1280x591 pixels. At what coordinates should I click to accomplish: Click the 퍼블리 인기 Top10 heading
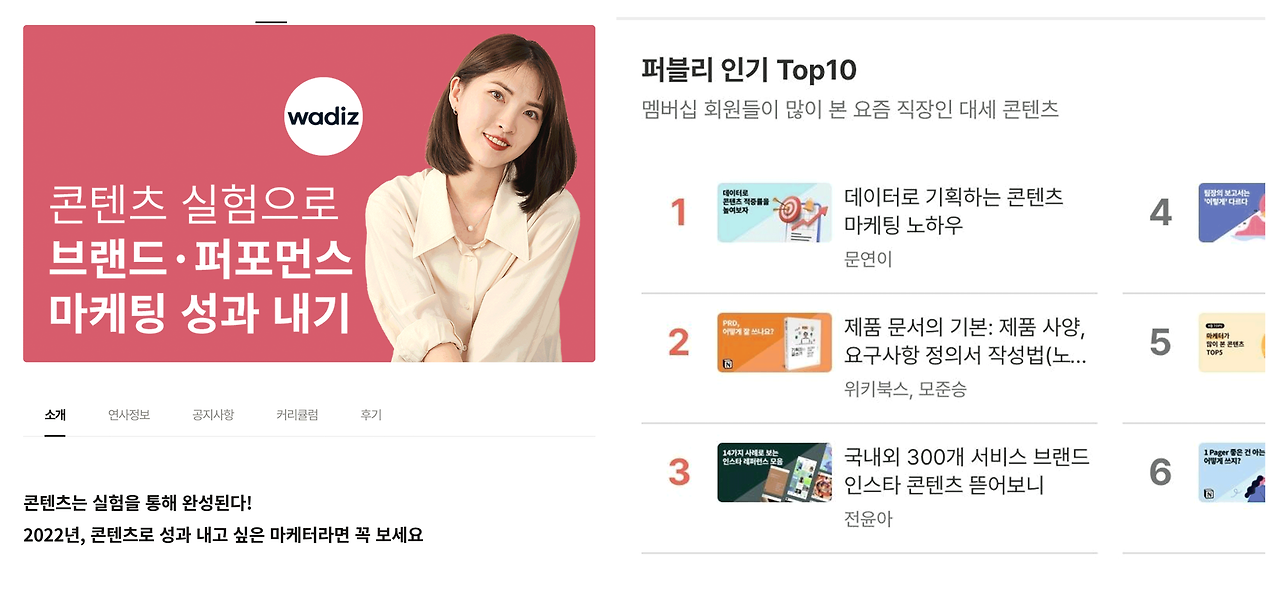click(749, 71)
